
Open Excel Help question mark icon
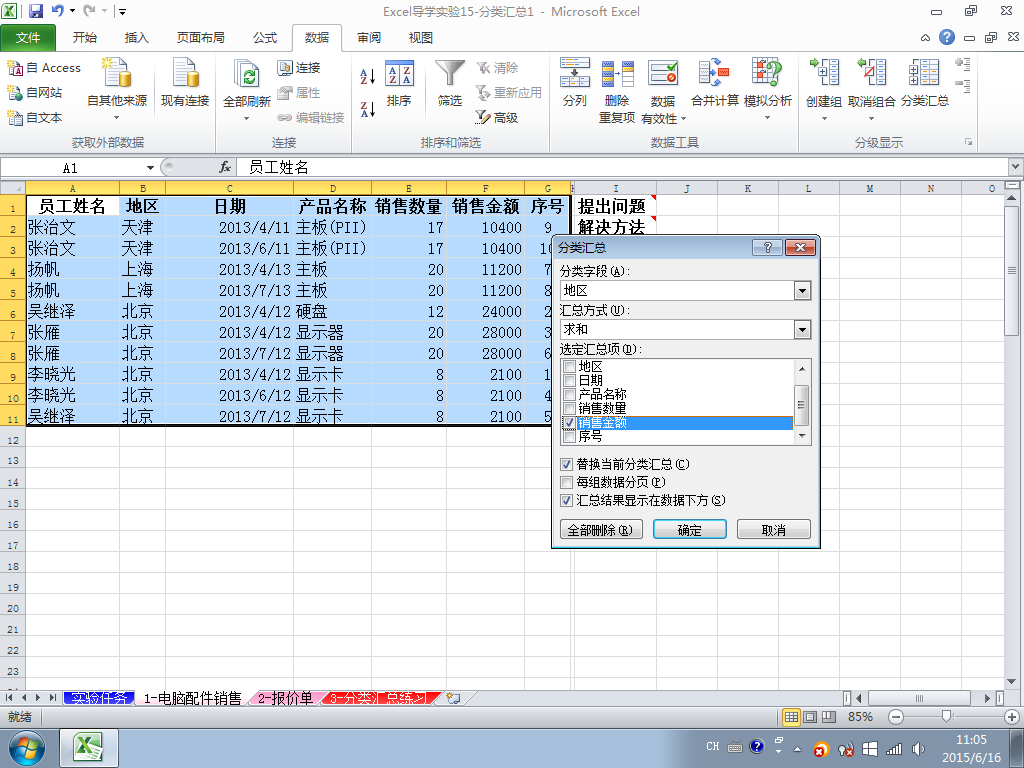(x=947, y=37)
